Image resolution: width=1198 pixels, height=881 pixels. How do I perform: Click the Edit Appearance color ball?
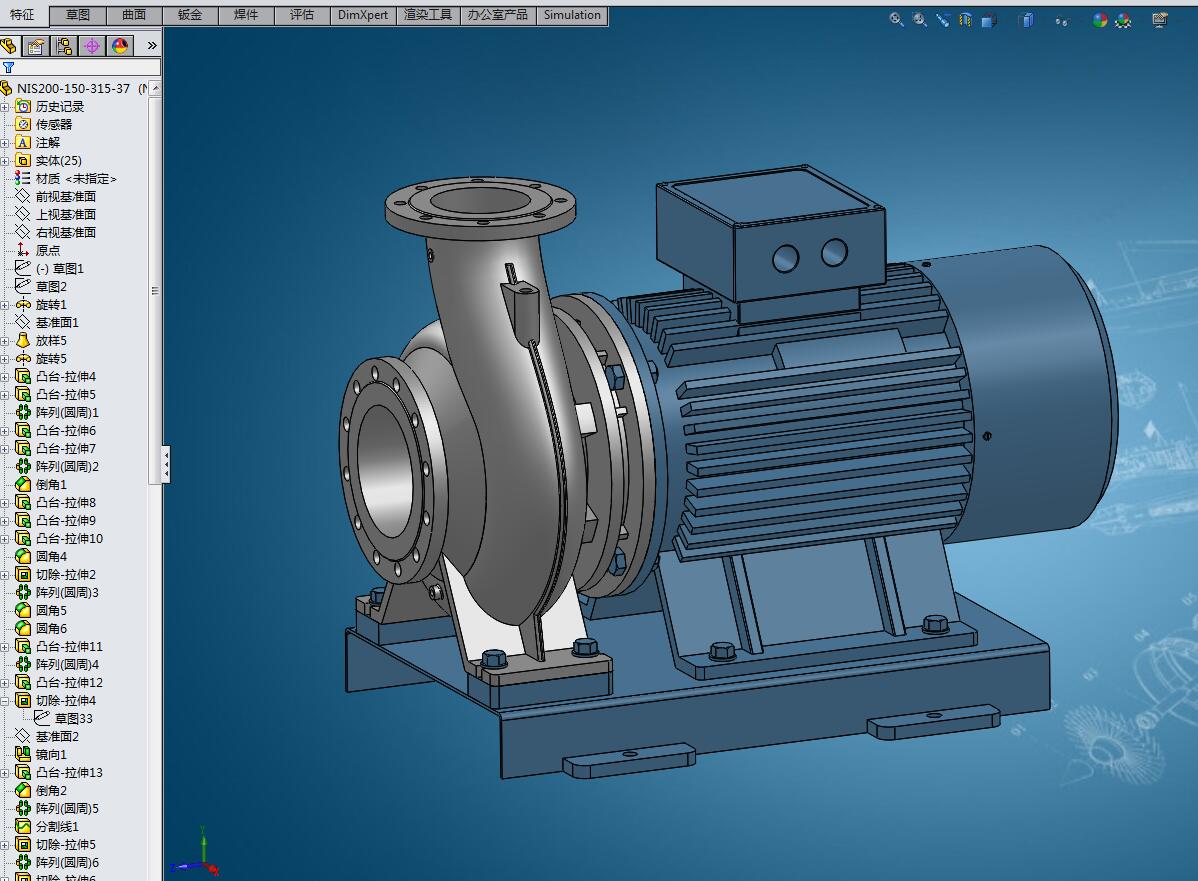click(1100, 19)
